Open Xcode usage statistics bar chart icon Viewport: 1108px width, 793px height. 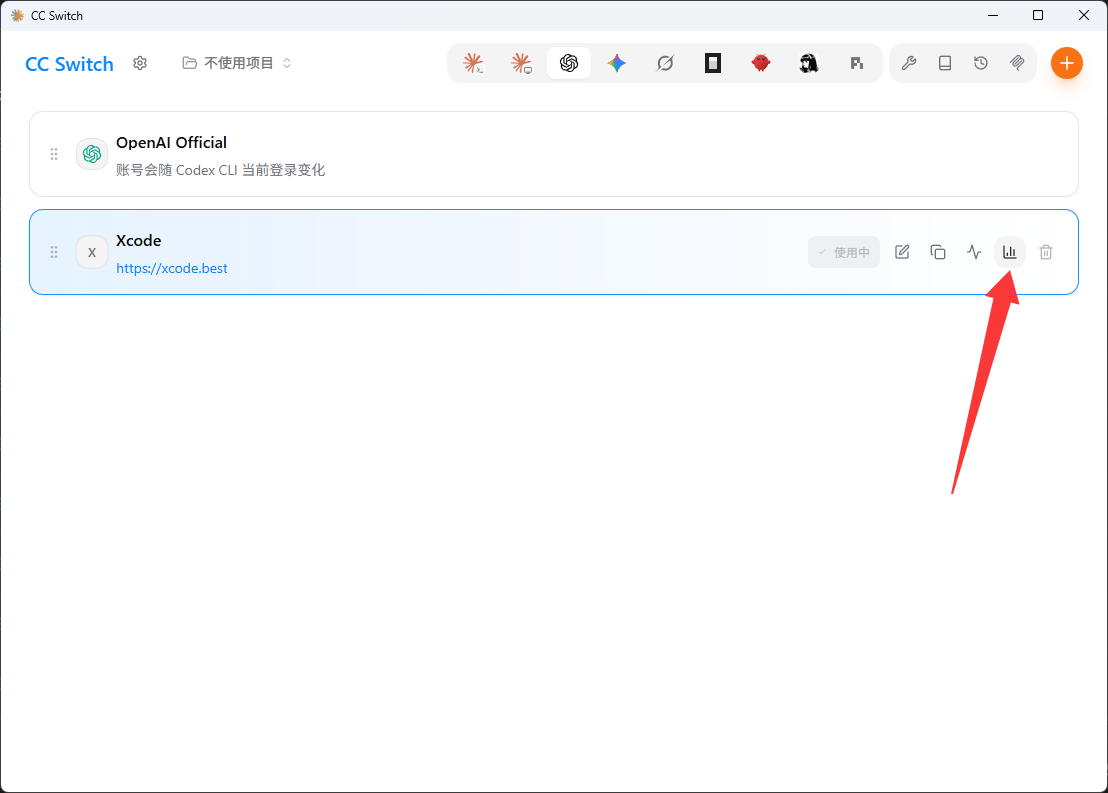pos(1010,252)
